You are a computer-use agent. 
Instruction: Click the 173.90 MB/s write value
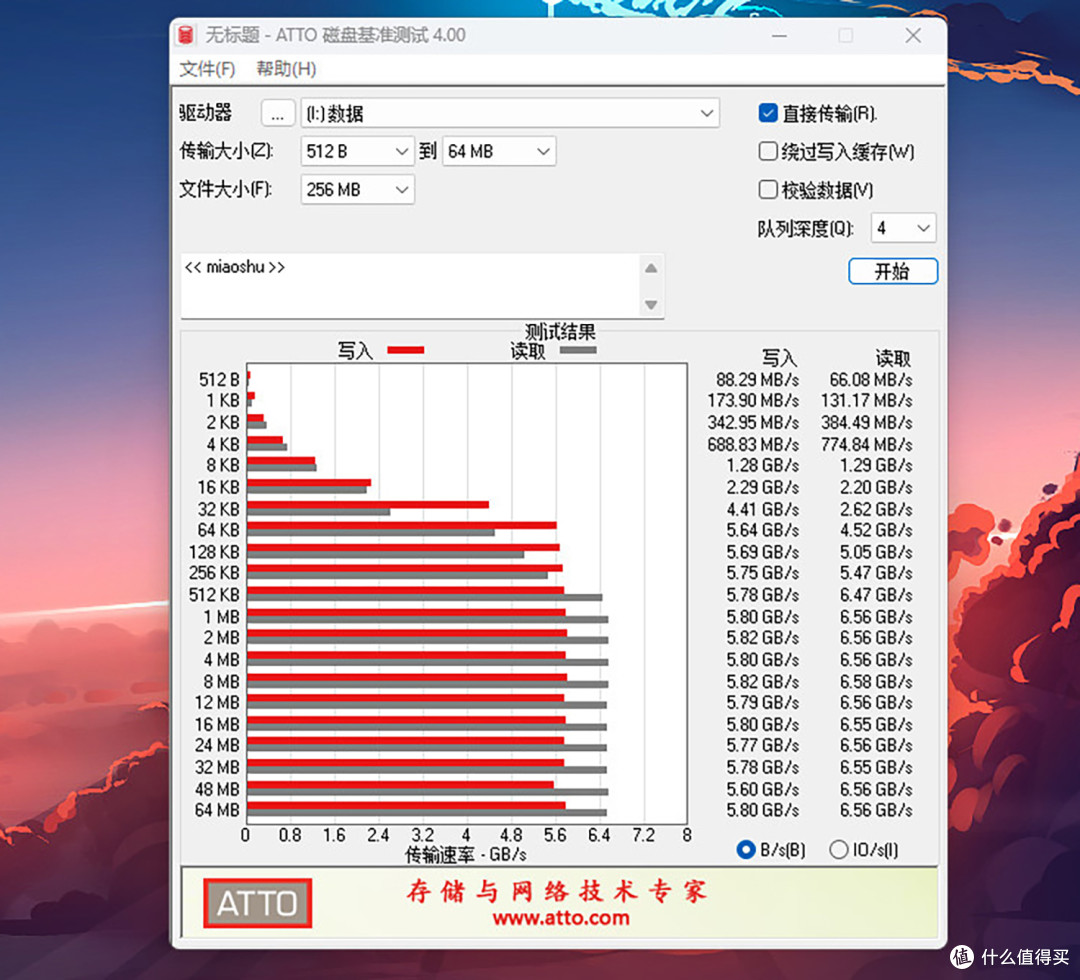[x=753, y=401]
